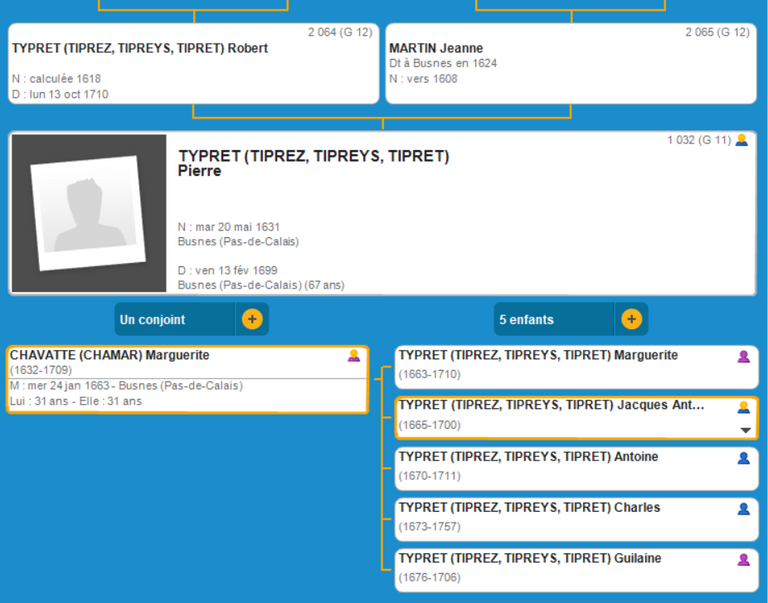Click Pierre's placeholder profile photo
The height and width of the screenshot is (603, 768).
[89, 214]
